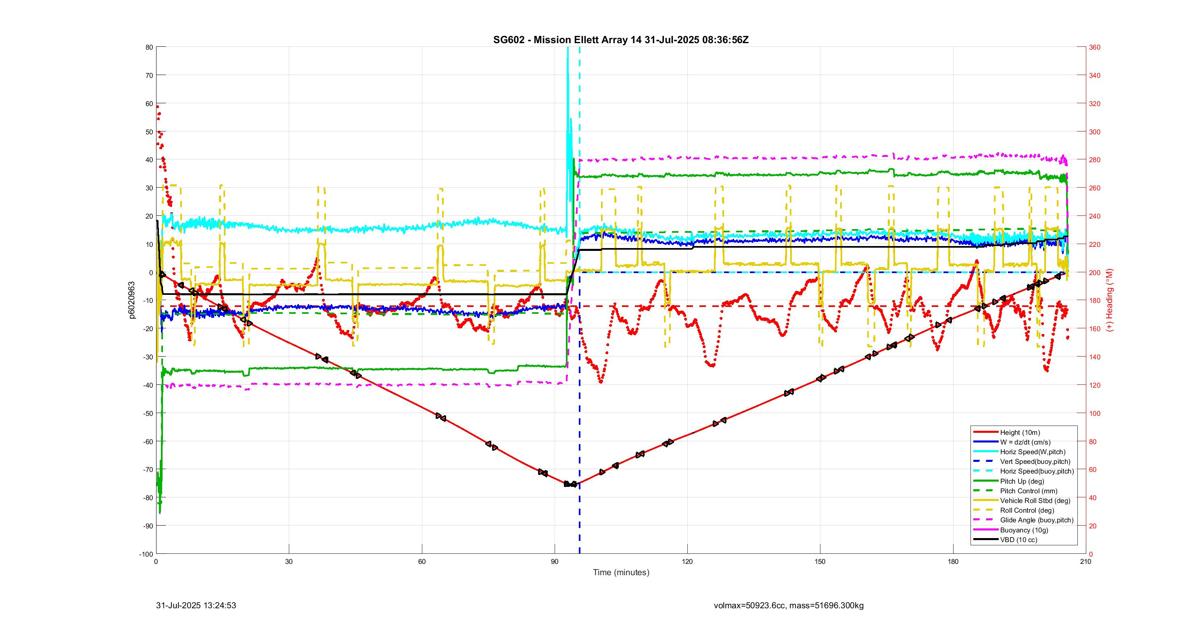Image resolution: width=1200 pixels, height=622 pixels.
Task: Select the 'Glide Angle (buoy,pitch)' legend label
Action: coord(1037,520)
